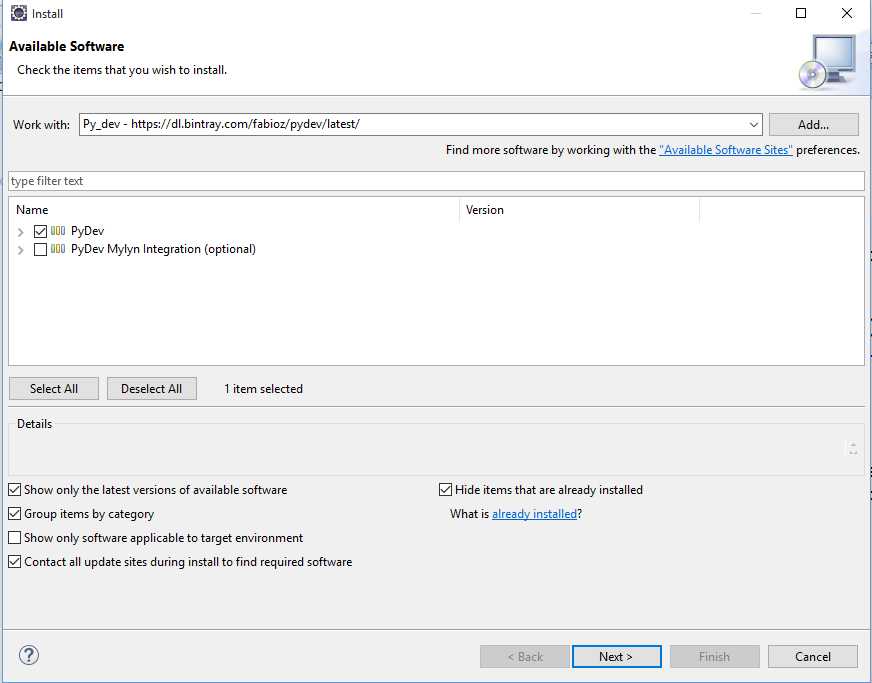Click the Cancel button

coord(813,657)
